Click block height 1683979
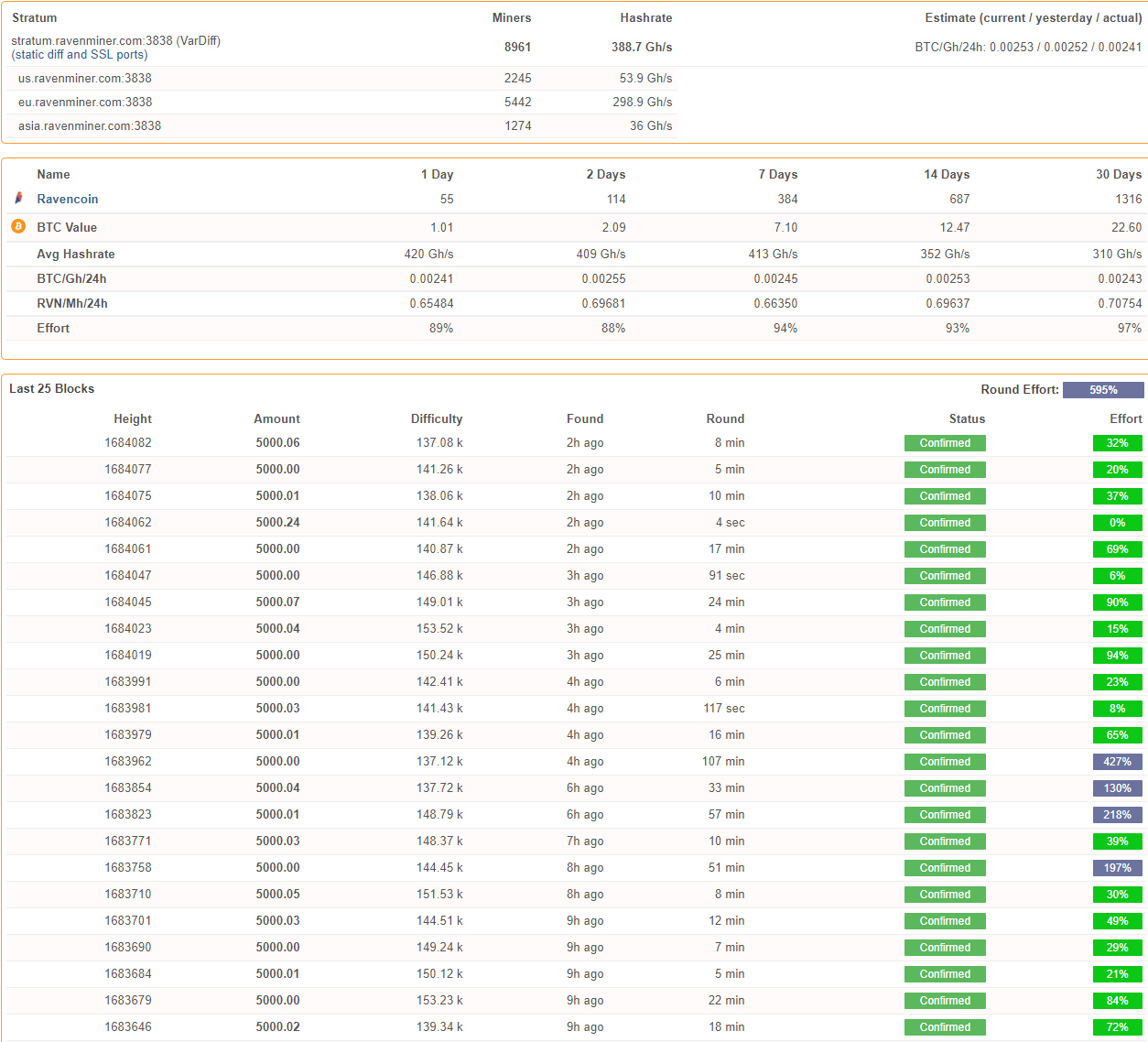The image size is (1148, 1042). (128, 734)
